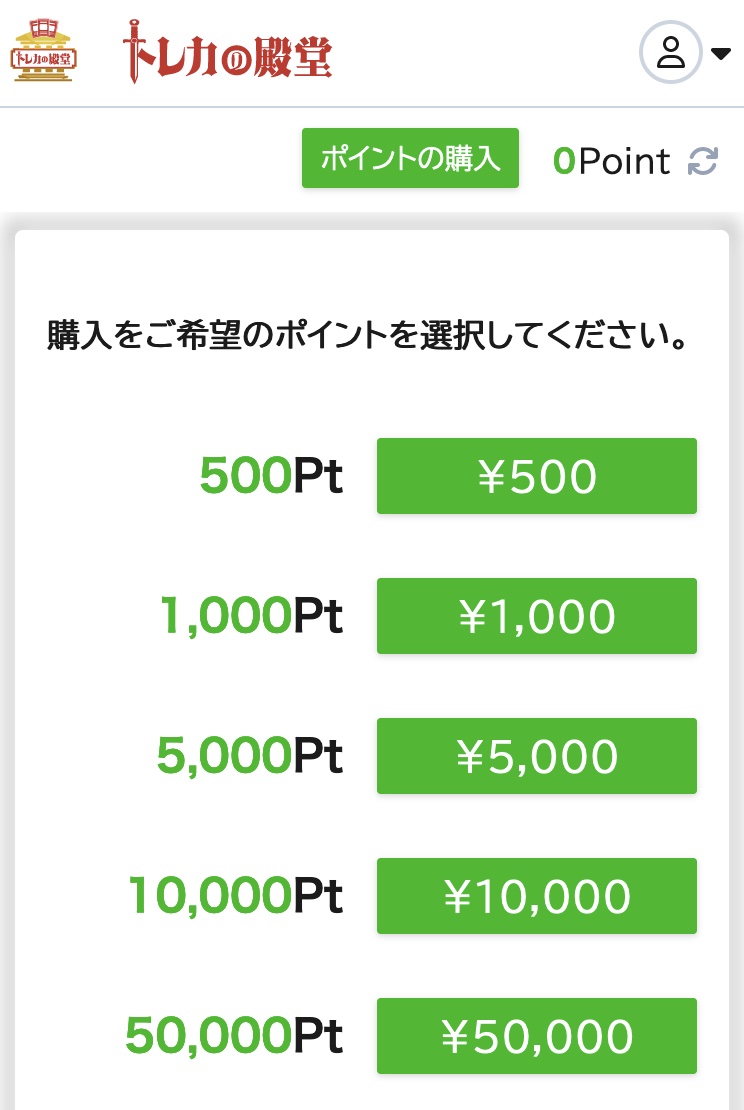Open the user account avatar icon
The image size is (744, 1110).
point(670,52)
